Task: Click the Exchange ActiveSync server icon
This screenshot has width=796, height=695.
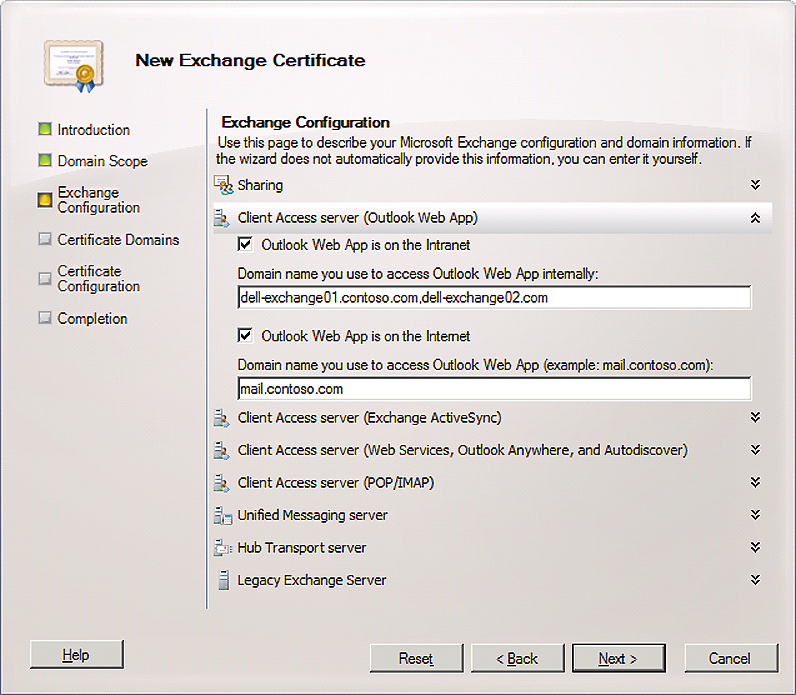Action: (x=222, y=418)
